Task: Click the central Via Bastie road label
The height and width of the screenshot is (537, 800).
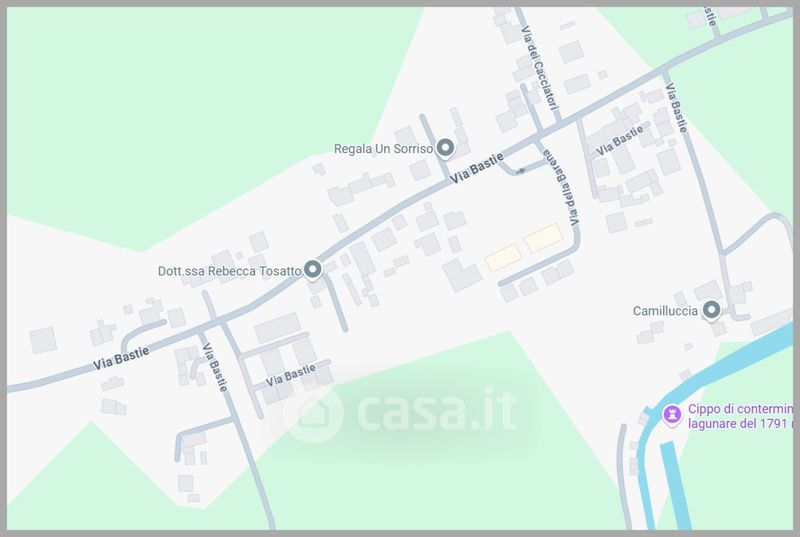Action: point(477,168)
